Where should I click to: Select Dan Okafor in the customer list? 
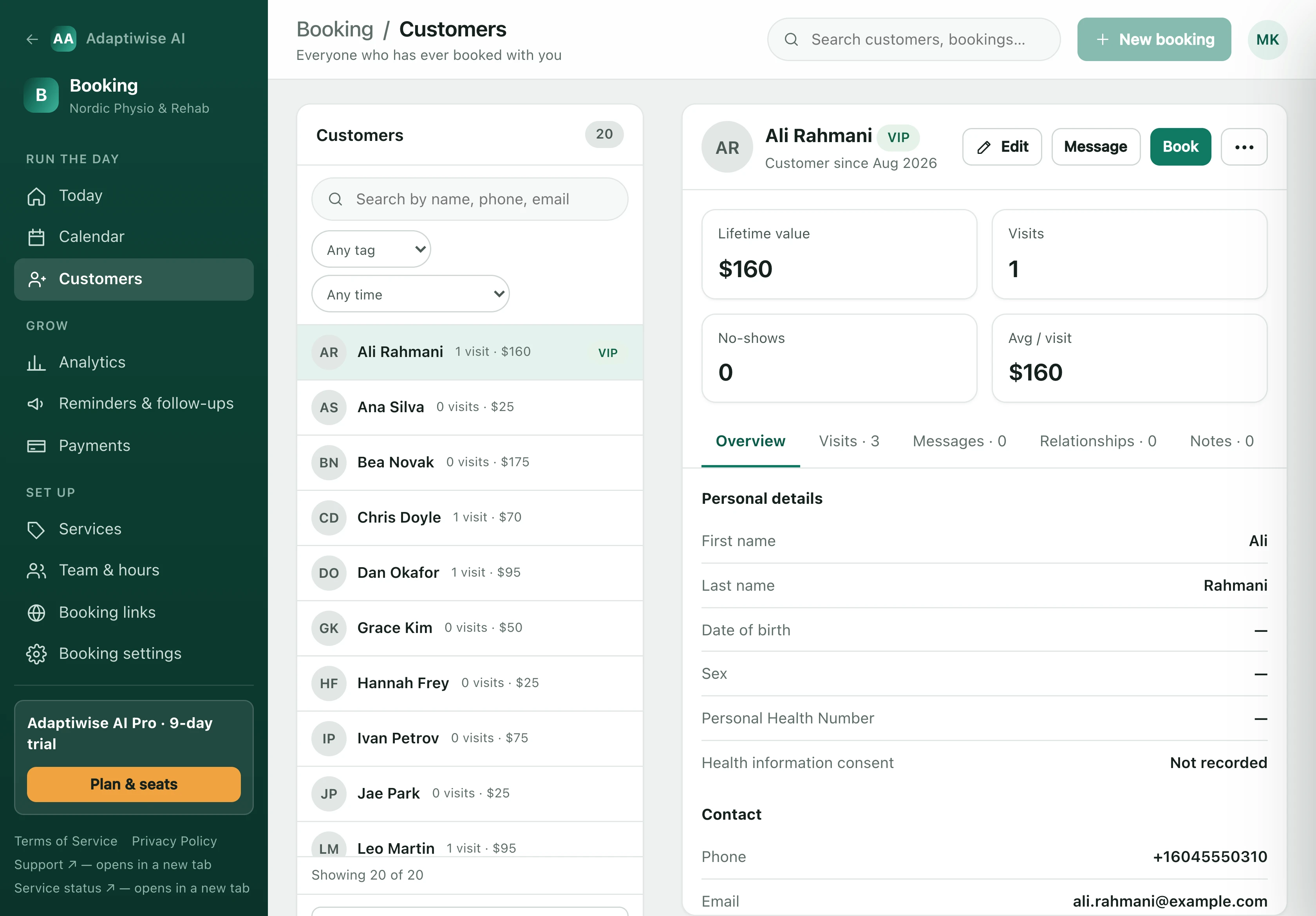tap(470, 573)
